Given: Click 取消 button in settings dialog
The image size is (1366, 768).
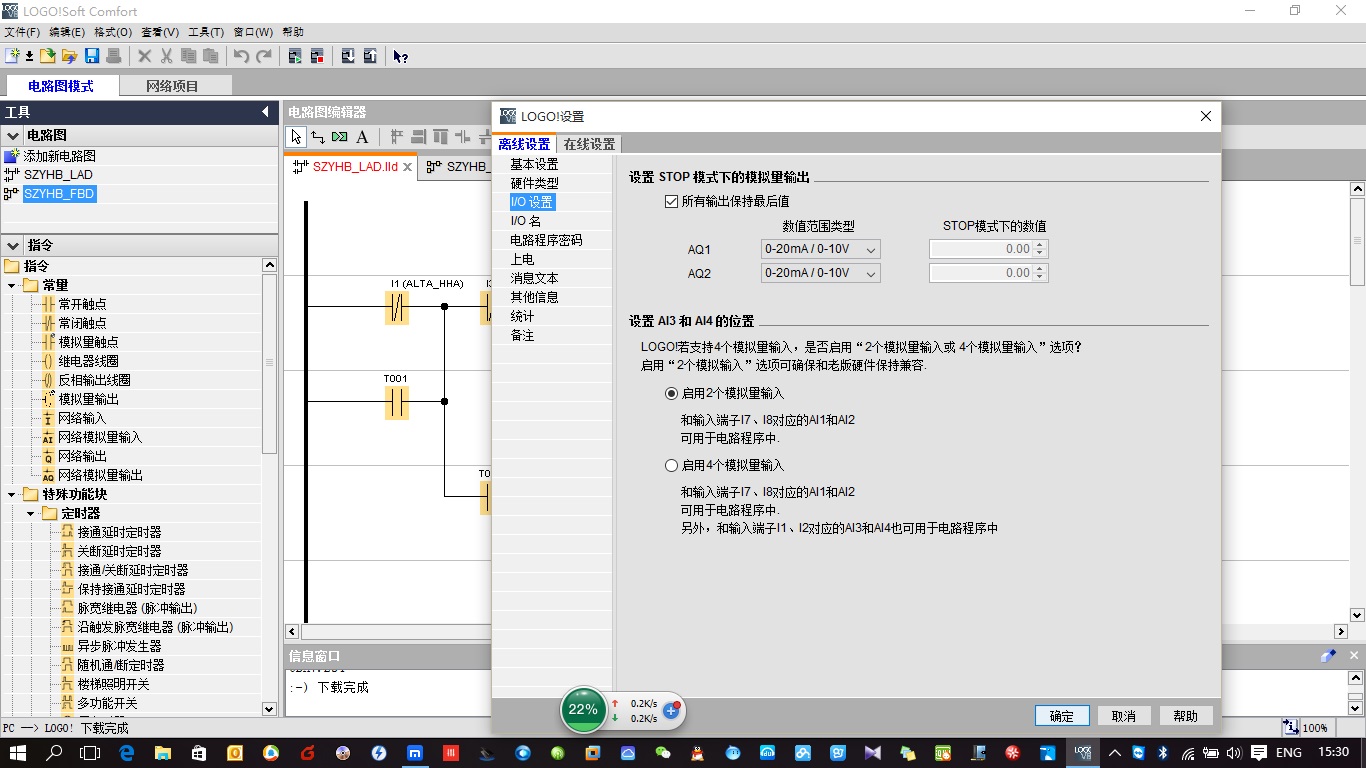Looking at the screenshot, I should tap(1124, 716).
